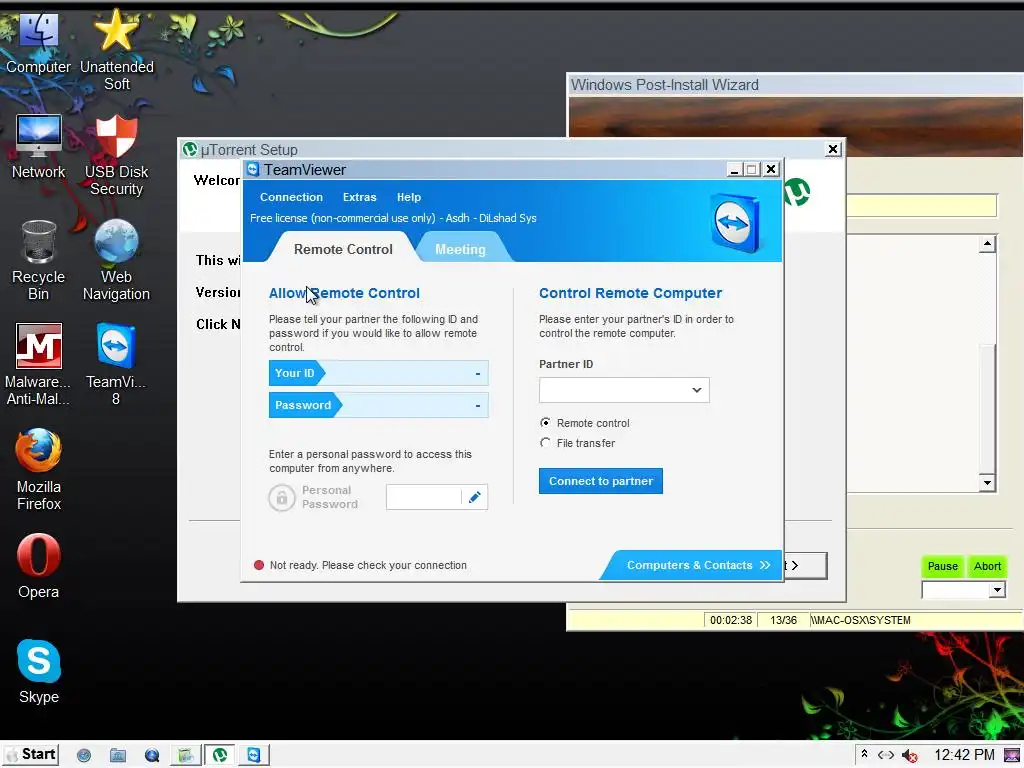Click Connect to partner button

601,481
